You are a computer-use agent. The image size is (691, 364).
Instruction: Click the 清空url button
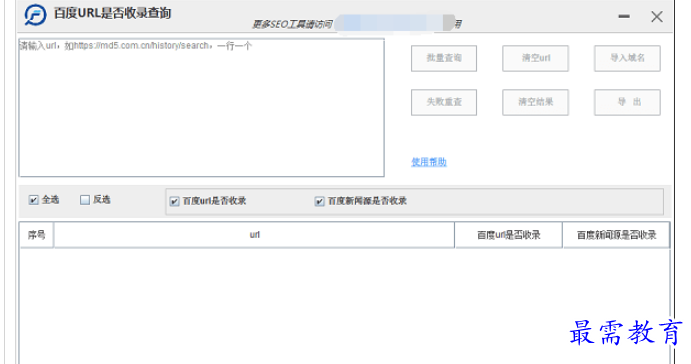coord(535,58)
